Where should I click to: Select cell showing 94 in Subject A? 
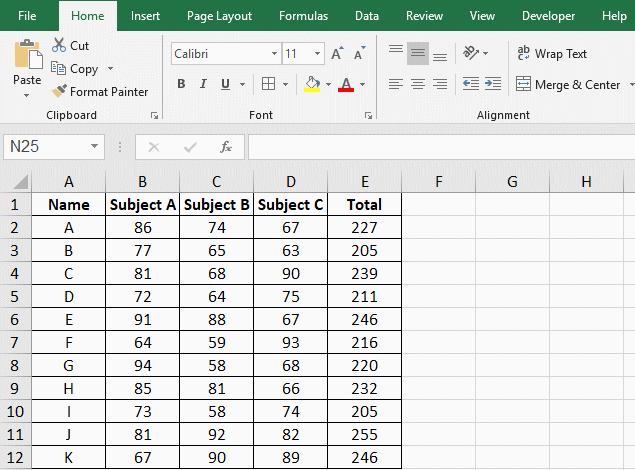[x=143, y=366]
